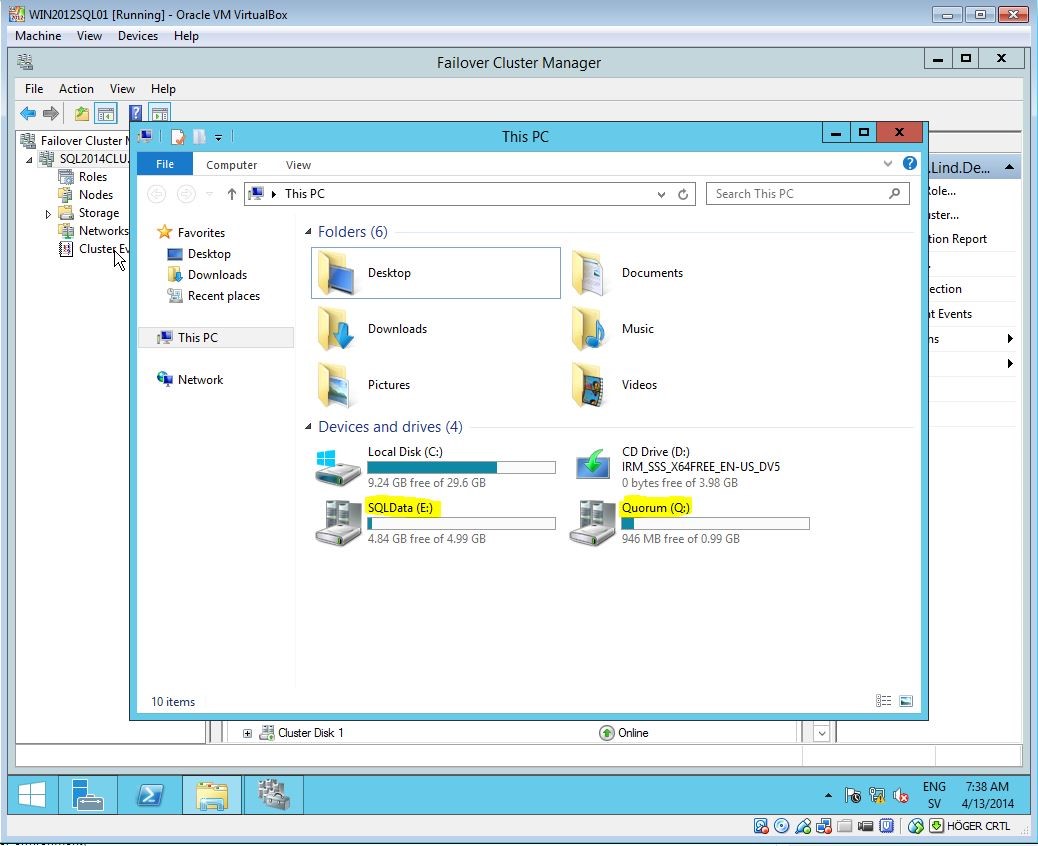This screenshot has width=1038, height=846.
Task: Click the Local Disk (C:) drive icon
Action: [339, 467]
